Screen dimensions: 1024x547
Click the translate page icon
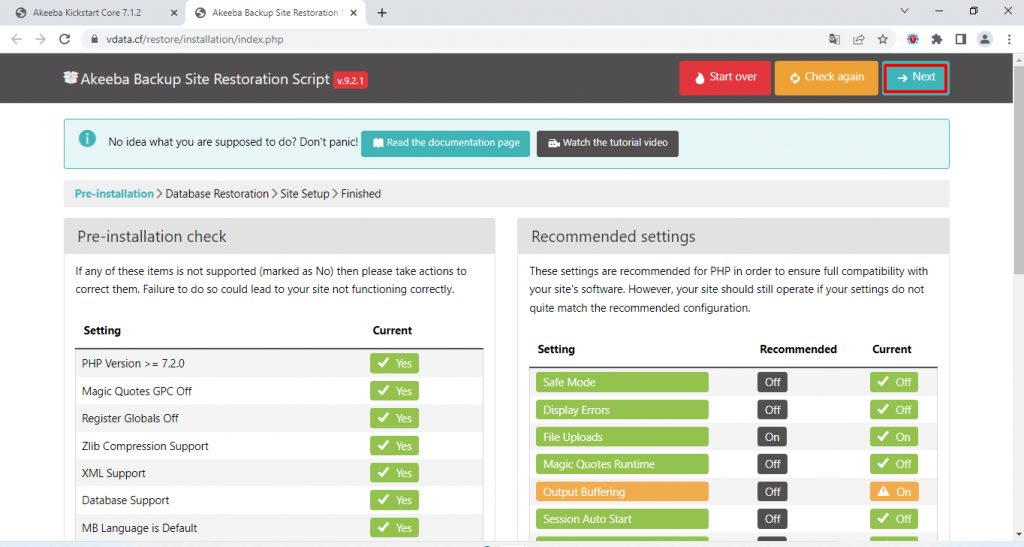click(834, 40)
